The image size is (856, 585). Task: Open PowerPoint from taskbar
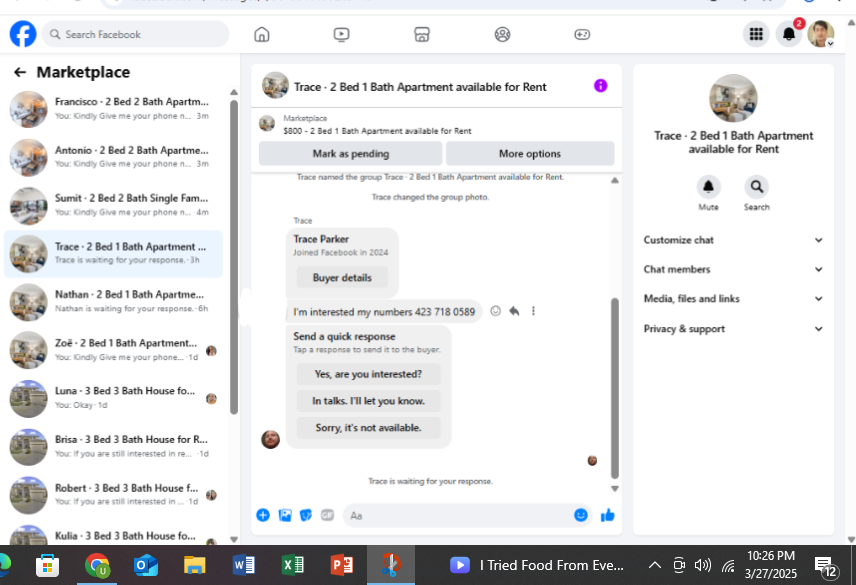tap(342, 565)
